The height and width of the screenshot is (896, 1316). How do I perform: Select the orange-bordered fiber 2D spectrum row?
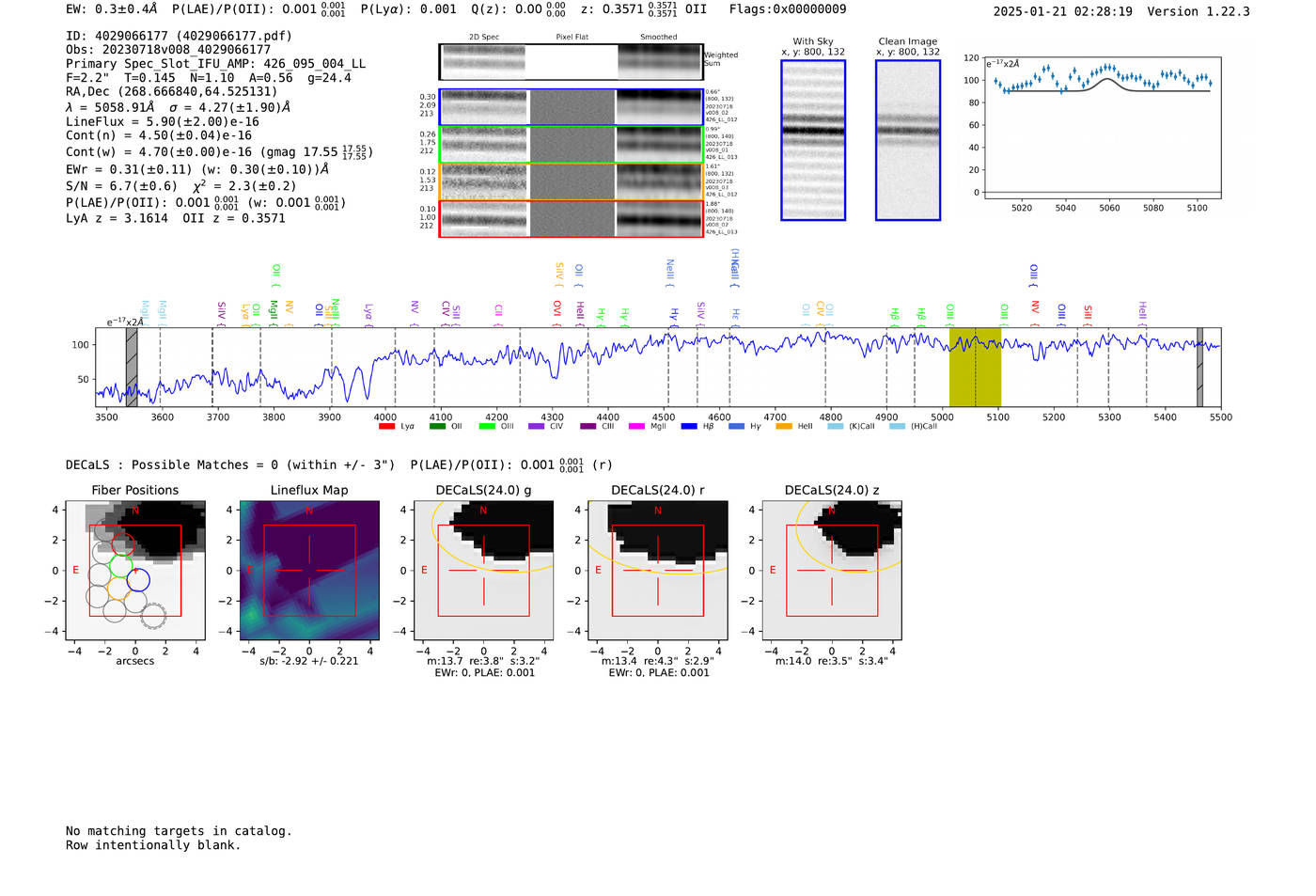(572, 181)
